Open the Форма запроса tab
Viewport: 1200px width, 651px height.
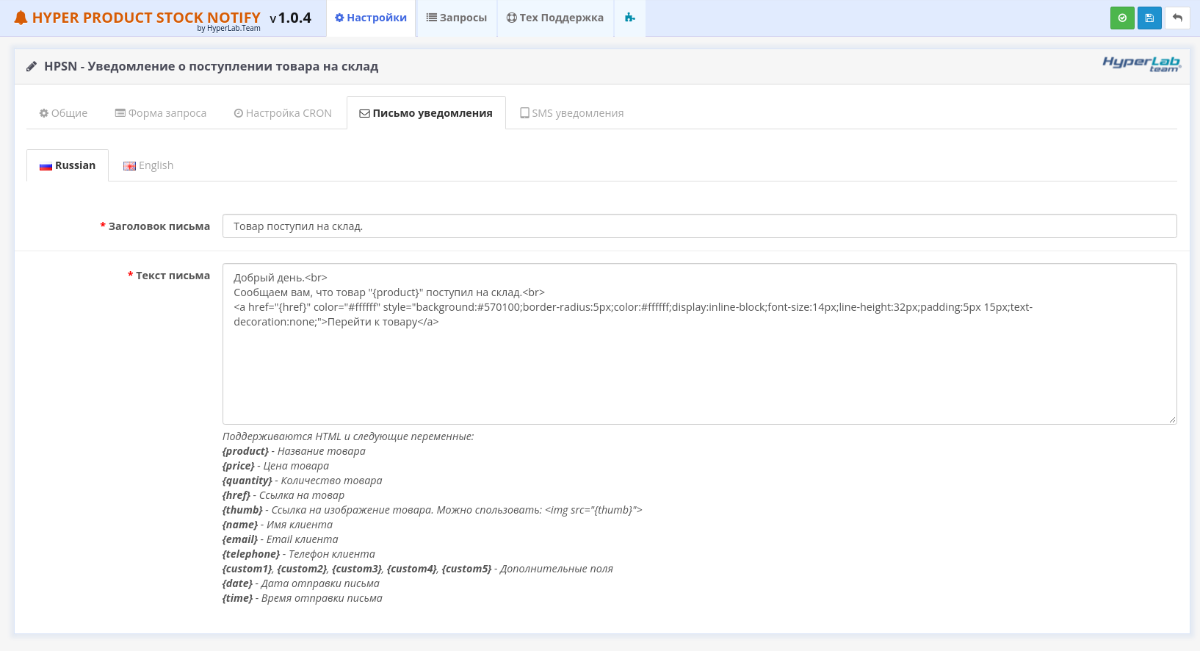click(160, 113)
